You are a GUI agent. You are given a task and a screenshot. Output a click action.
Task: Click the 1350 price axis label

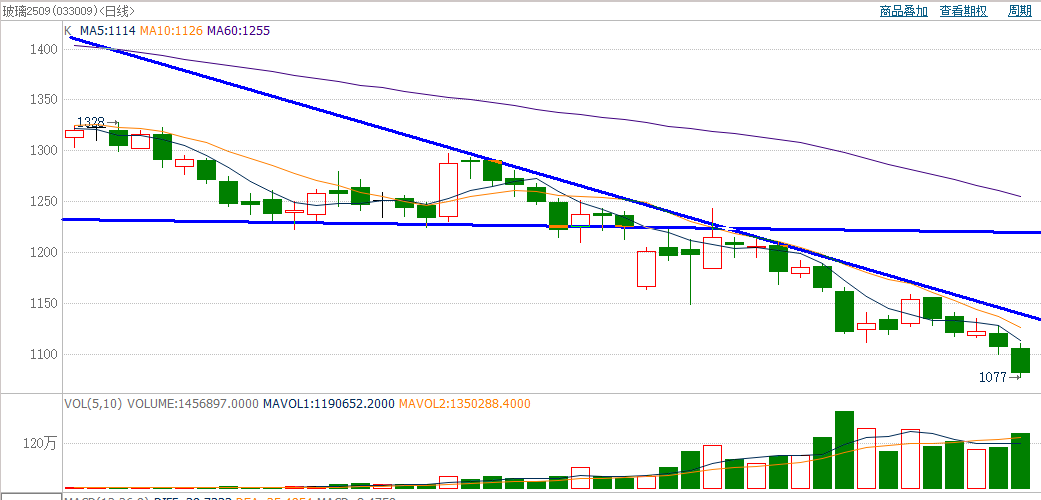coord(44,100)
